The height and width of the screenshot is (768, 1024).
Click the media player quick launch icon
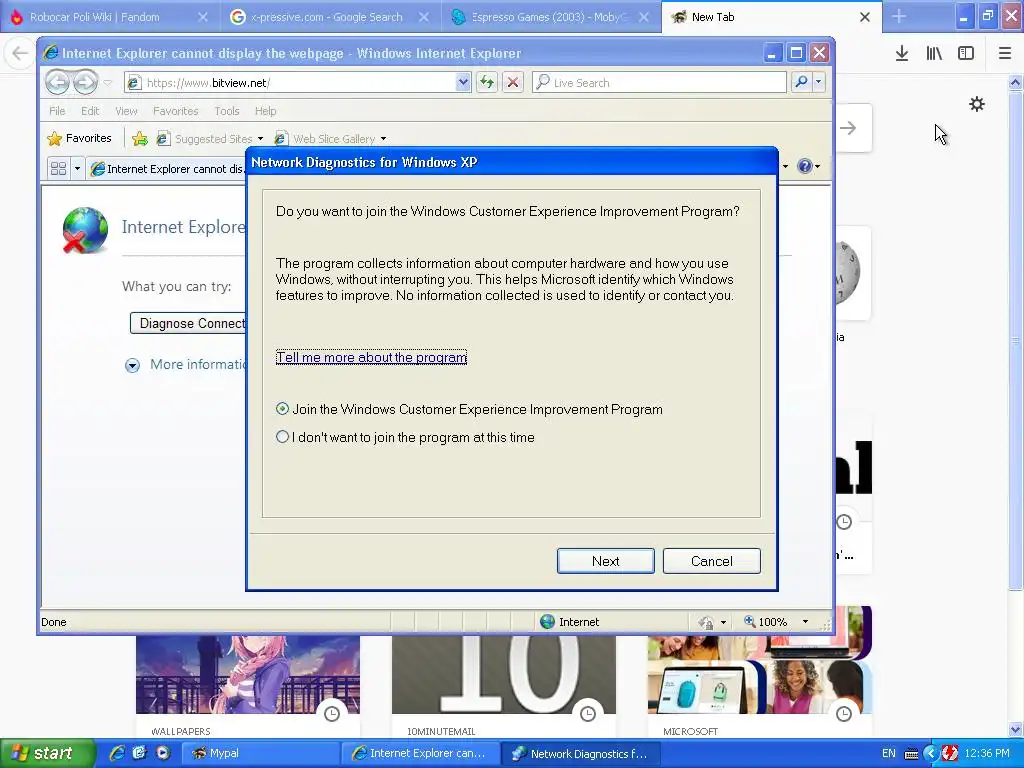pyautogui.click(x=163, y=753)
